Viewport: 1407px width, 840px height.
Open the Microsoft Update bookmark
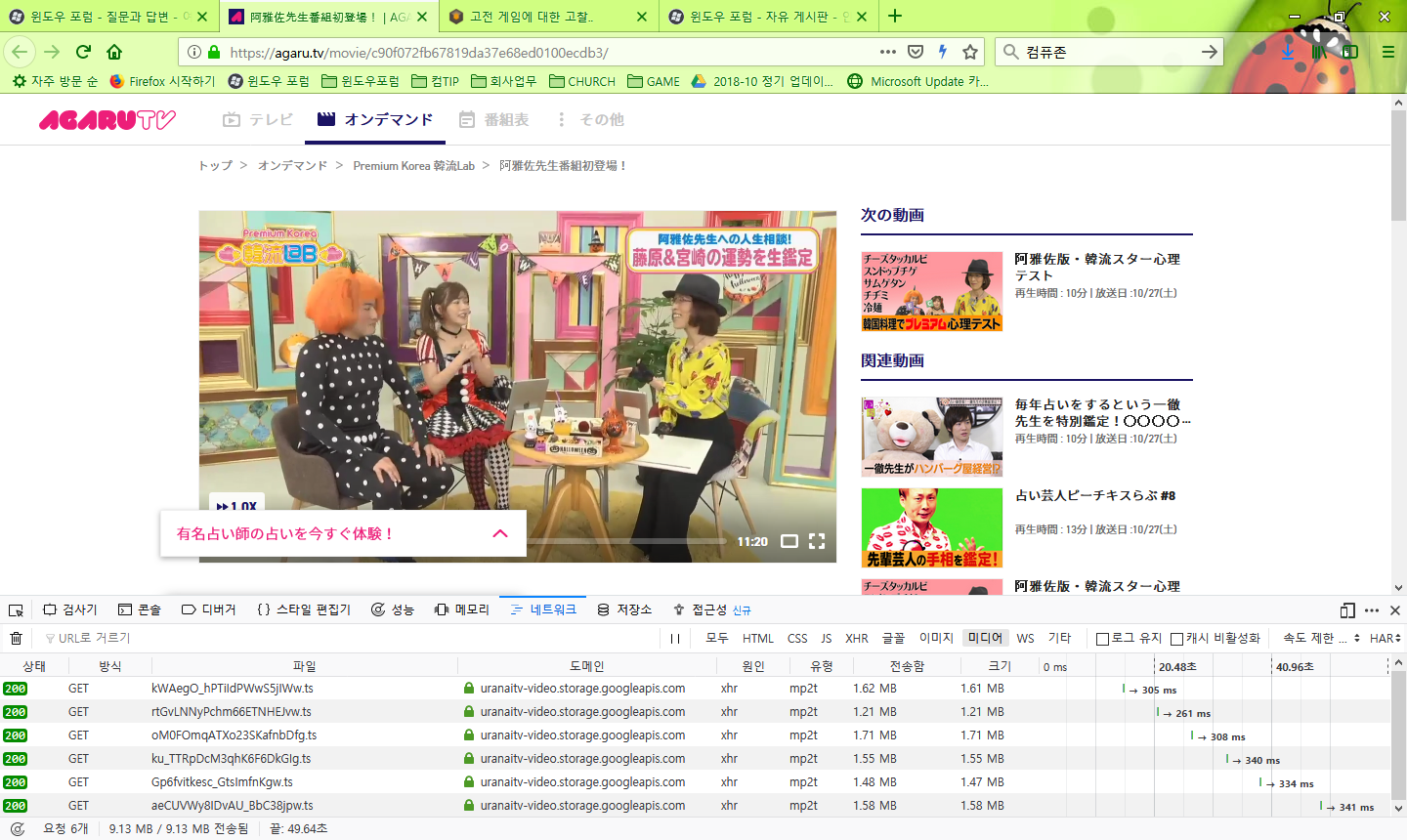tap(918, 81)
